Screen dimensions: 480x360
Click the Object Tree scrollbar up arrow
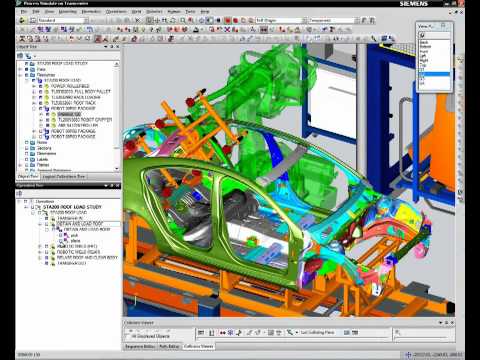117,64
